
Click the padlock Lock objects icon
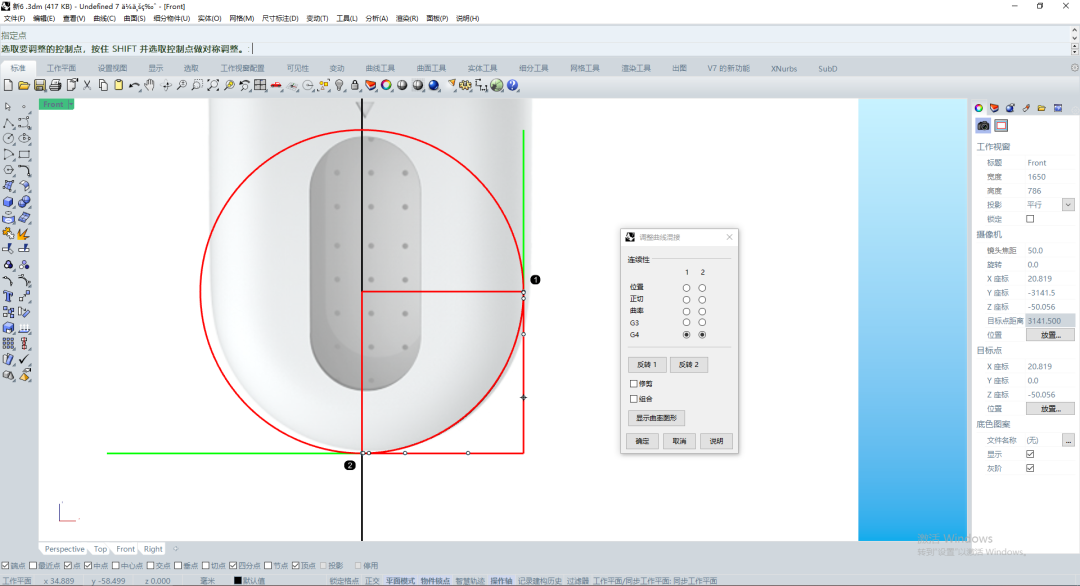(355, 86)
